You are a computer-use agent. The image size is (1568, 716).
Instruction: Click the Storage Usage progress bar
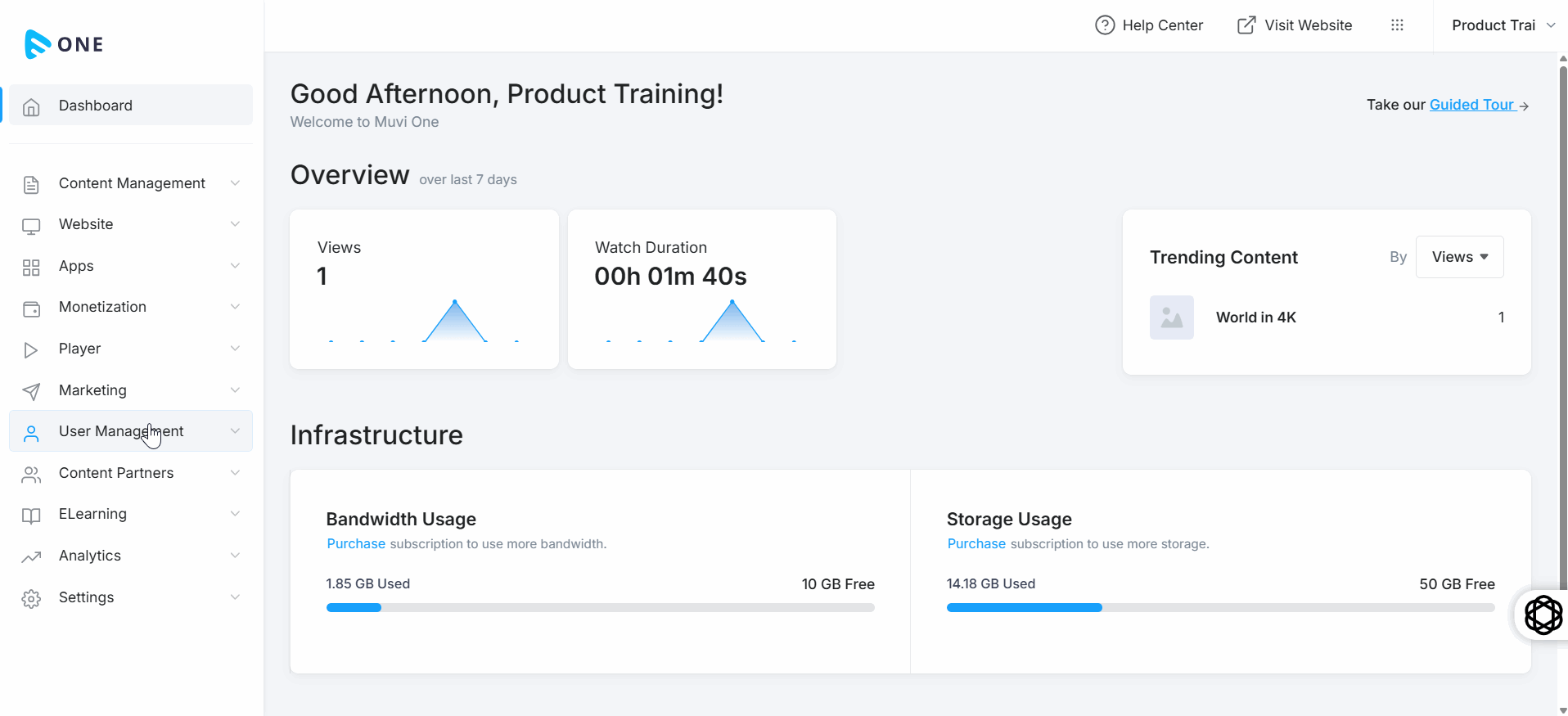(1221, 608)
